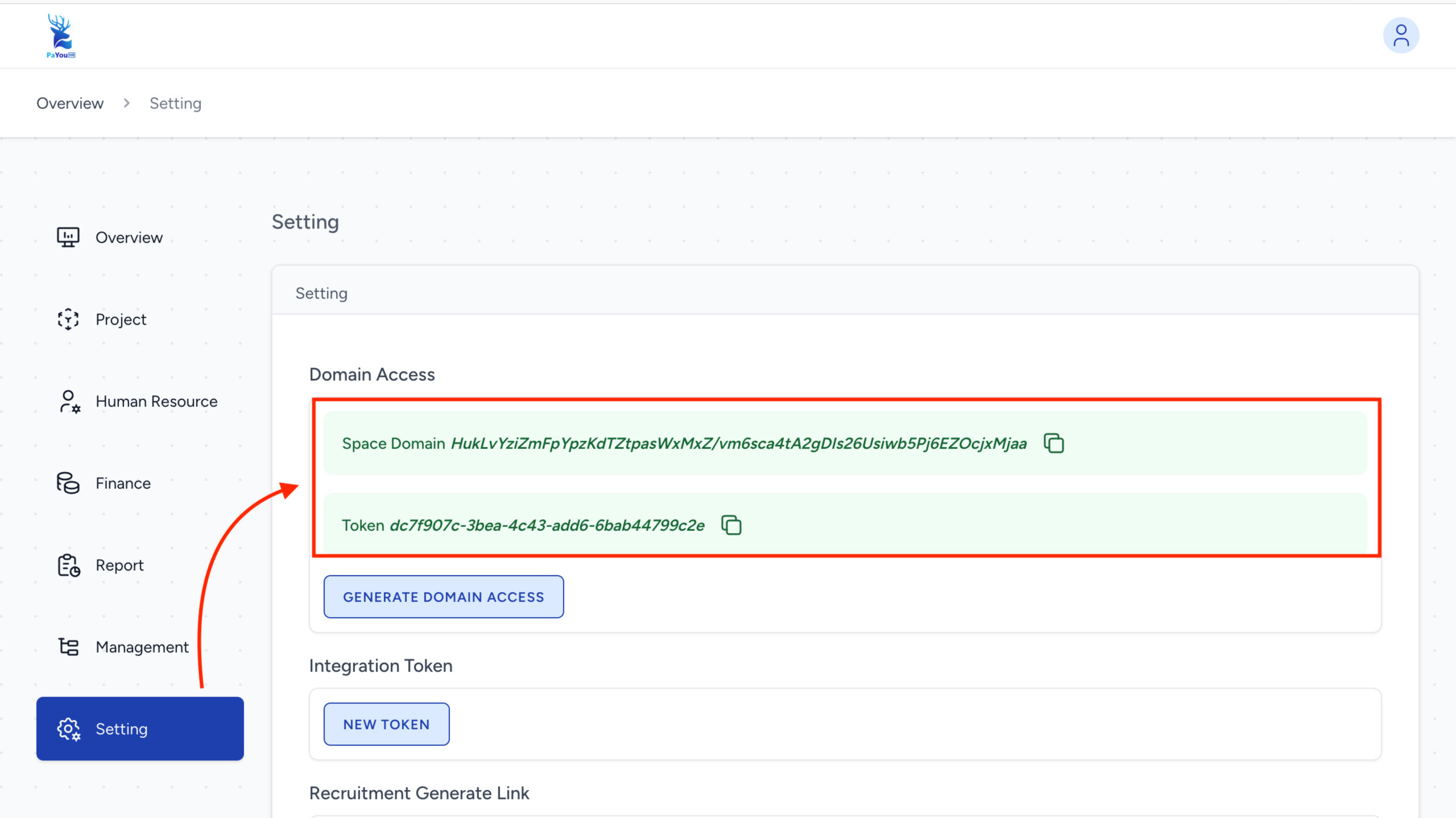The width and height of the screenshot is (1456, 818).
Task: Open the user profile avatar icon
Action: pyautogui.click(x=1400, y=35)
